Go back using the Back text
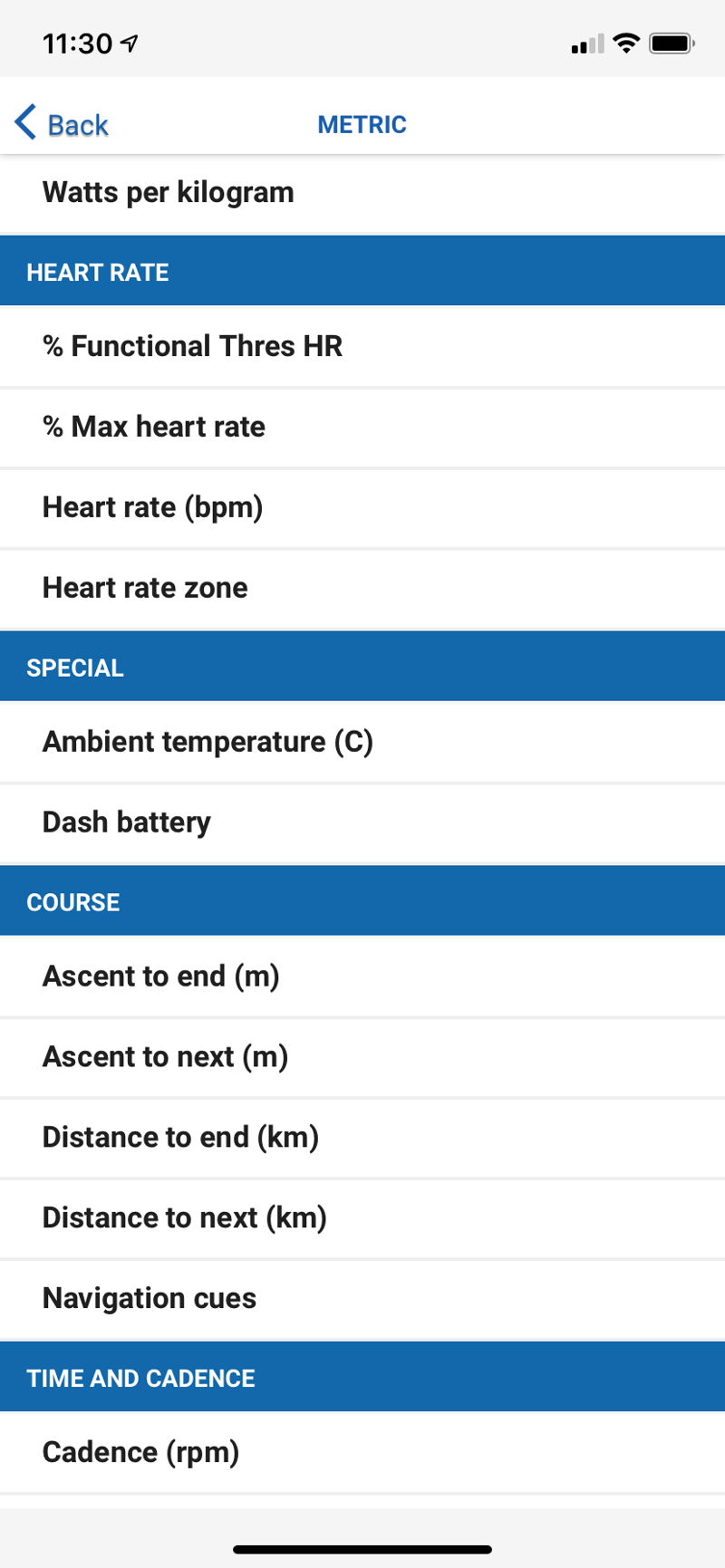 (x=78, y=125)
